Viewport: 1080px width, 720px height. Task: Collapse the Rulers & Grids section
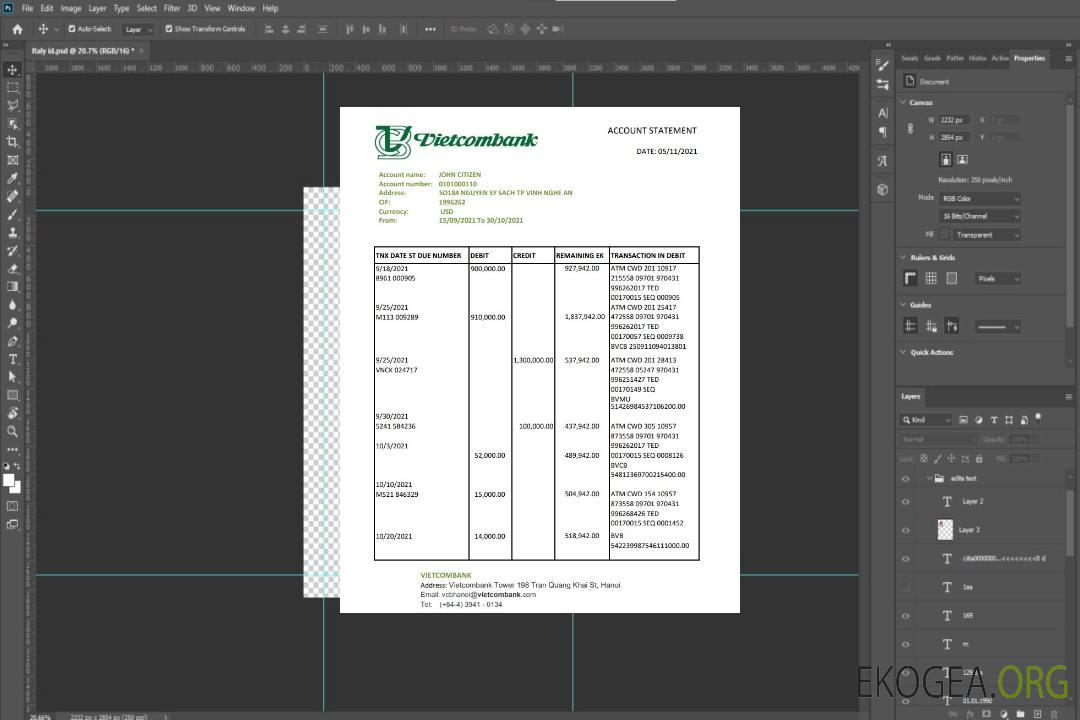coord(903,258)
